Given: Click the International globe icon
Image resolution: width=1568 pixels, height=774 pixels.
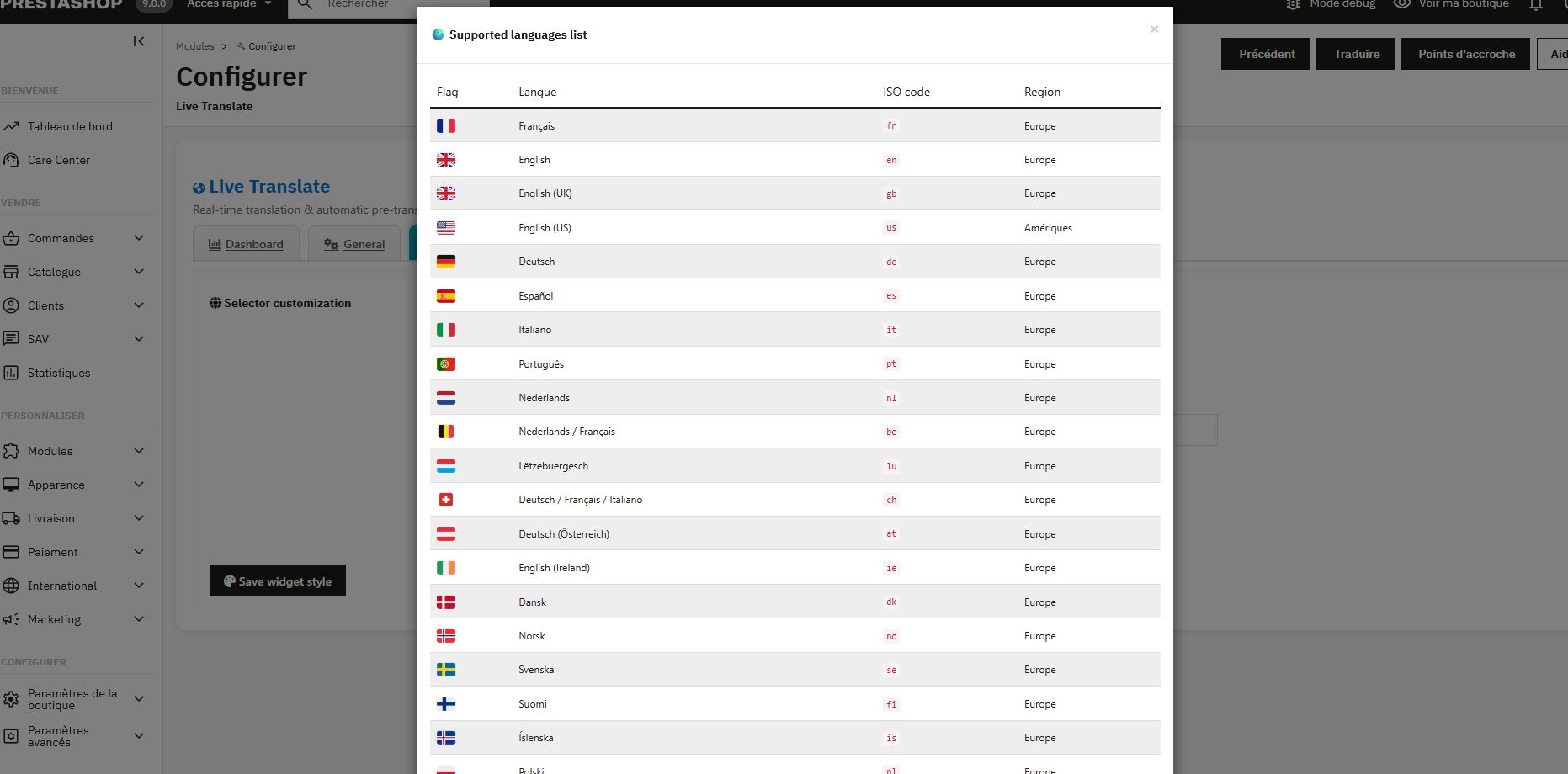Looking at the screenshot, I should click(11, 586).
